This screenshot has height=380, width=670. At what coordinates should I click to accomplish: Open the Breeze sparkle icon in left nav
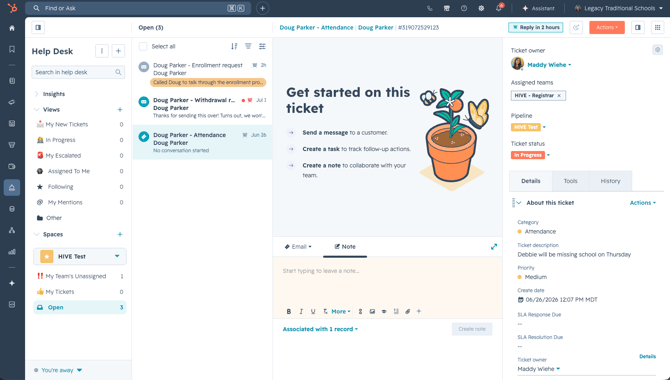(x=12, y=283)
